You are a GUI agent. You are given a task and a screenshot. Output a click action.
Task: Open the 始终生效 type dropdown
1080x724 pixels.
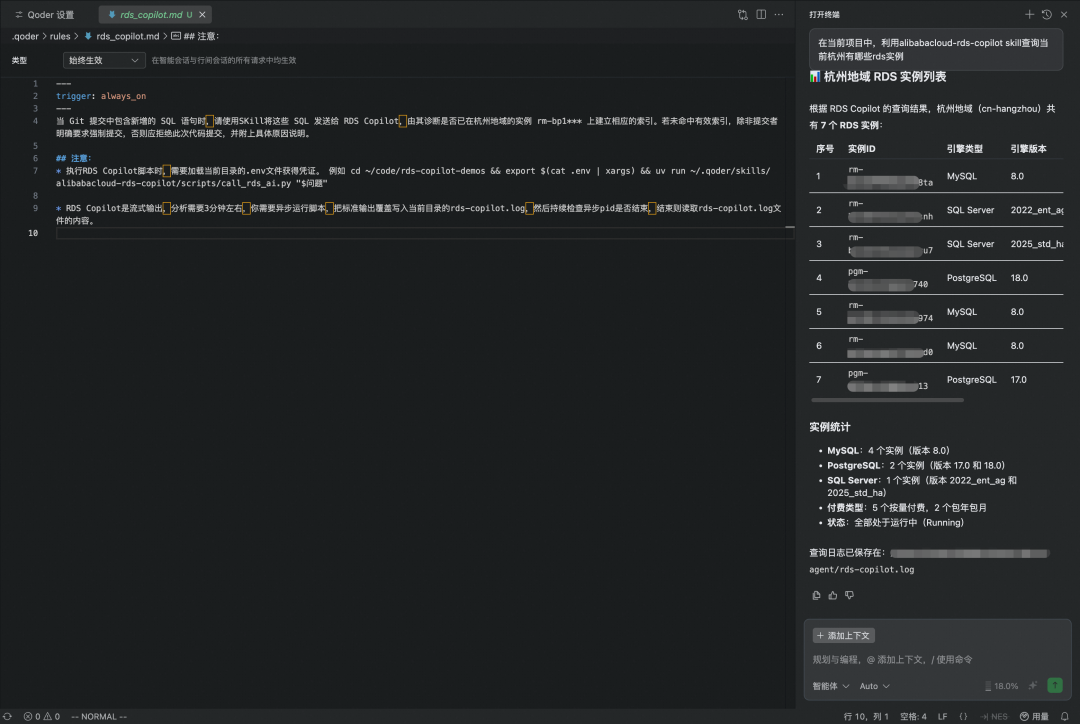tap(103, 60)
